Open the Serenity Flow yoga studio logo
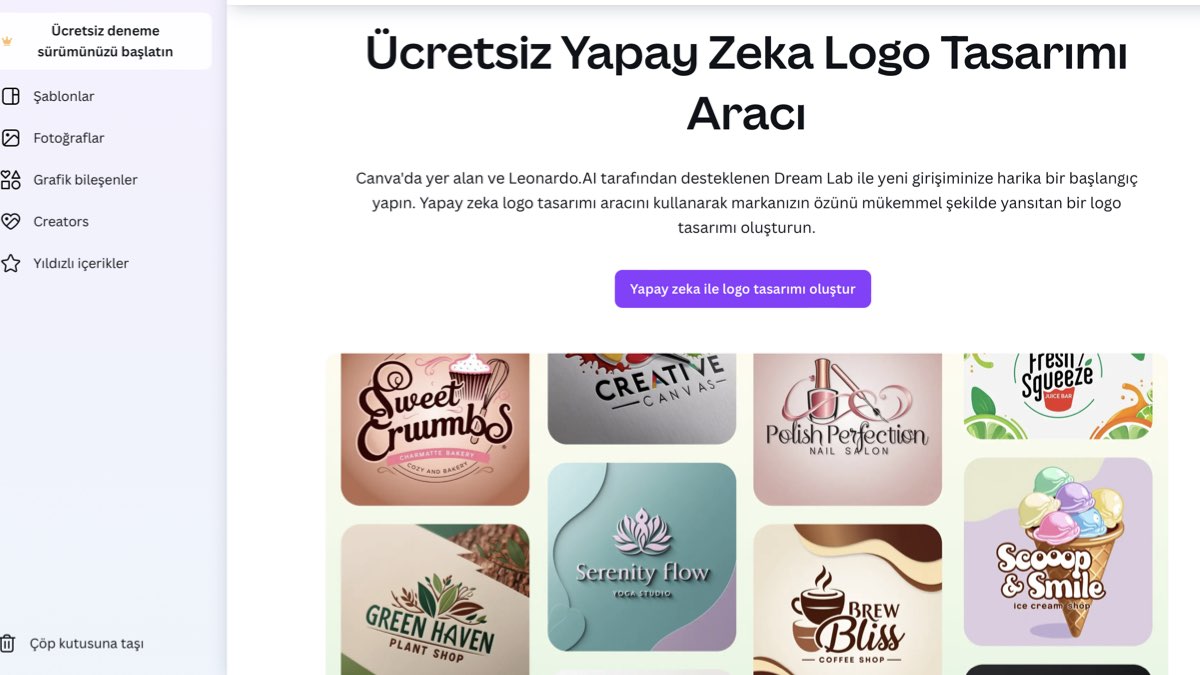The width and height of the screenshot is (1200, 675). (x=642, y=557)
